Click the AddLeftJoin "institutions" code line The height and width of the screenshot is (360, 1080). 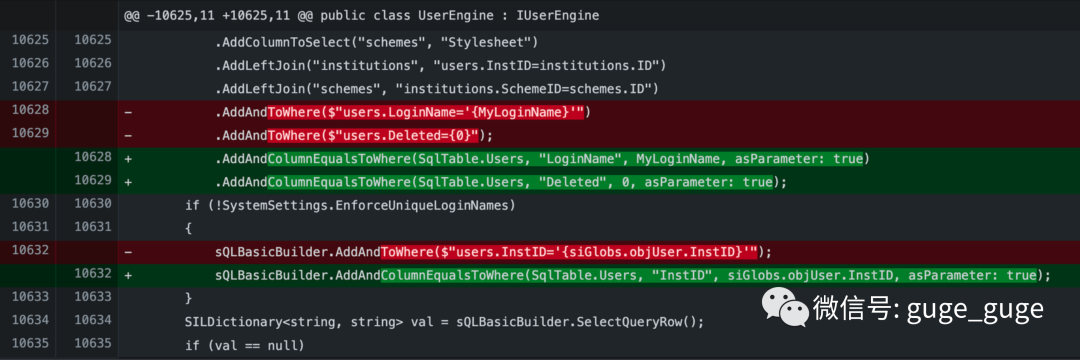440,65
